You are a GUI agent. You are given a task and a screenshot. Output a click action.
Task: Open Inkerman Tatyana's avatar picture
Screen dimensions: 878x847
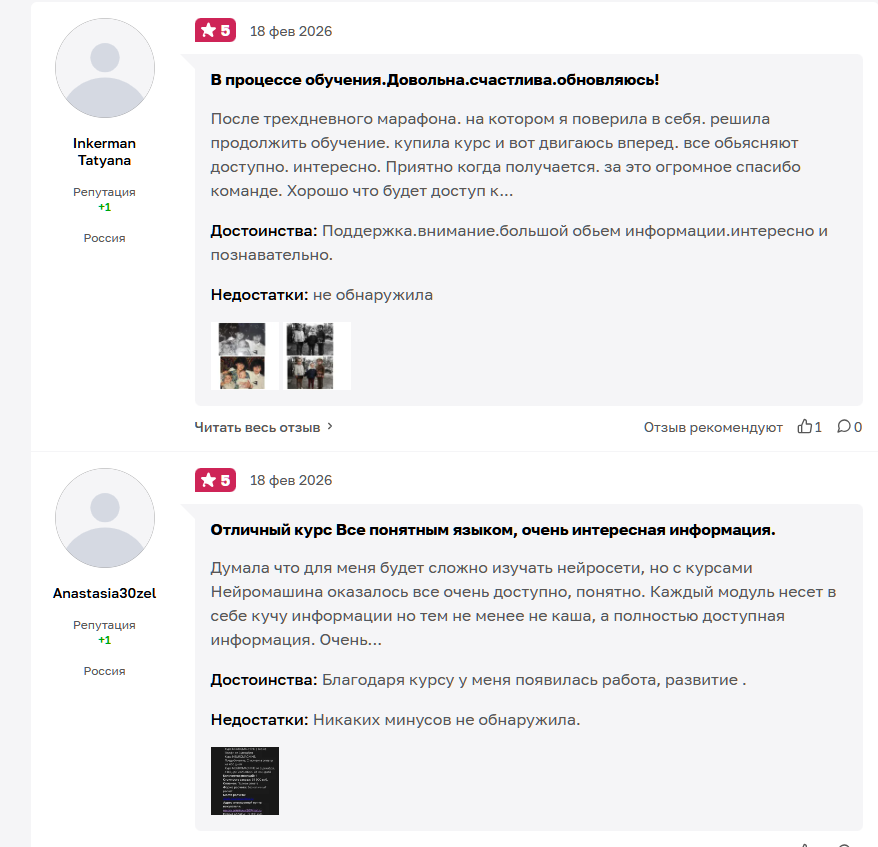click(x=105, y=68)
